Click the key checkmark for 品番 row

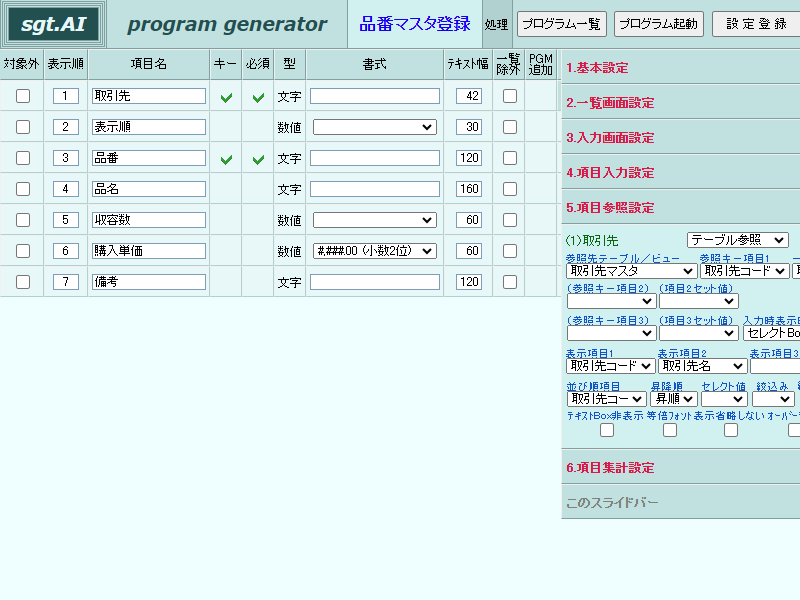point(227,159)
